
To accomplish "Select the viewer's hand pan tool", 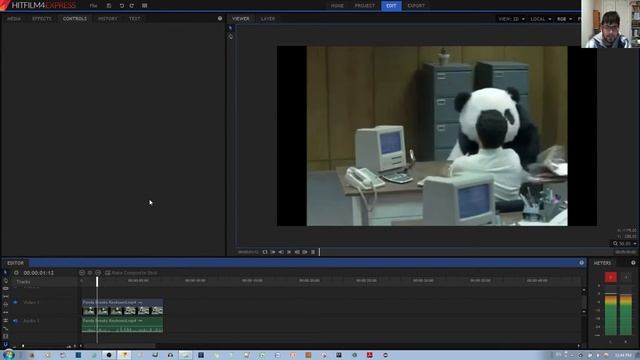I will tap(231, 37).
